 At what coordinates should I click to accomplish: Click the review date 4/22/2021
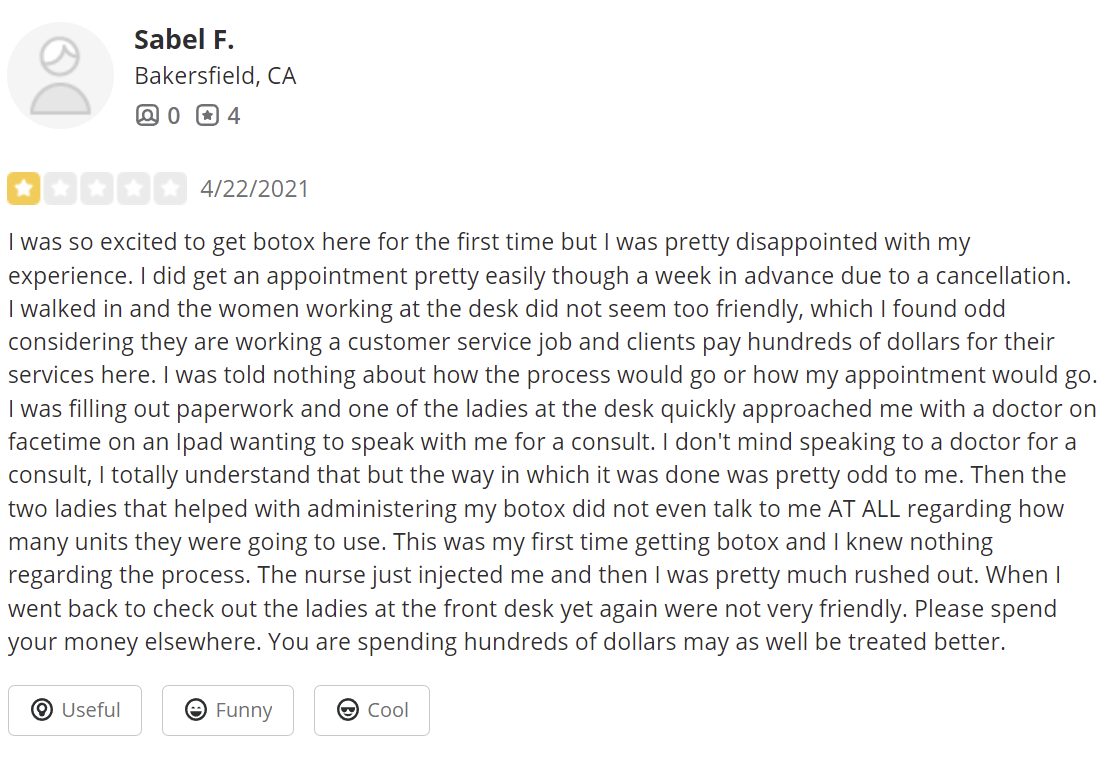pos(254,189)
